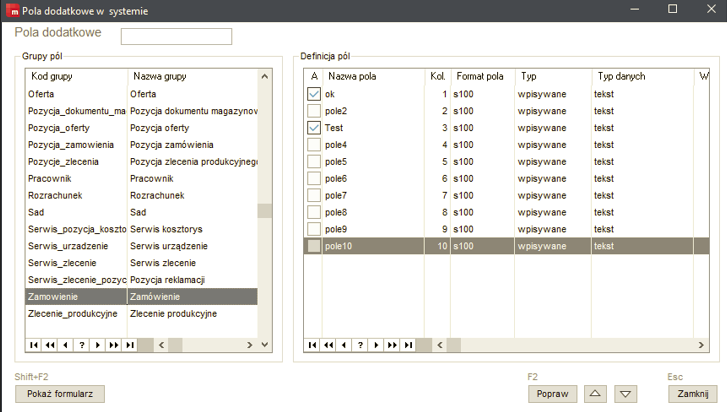This screenshot has height=412, width=727.
Task: Go to first record in Grupy pól navigator
Action: [x=34, y=344]
